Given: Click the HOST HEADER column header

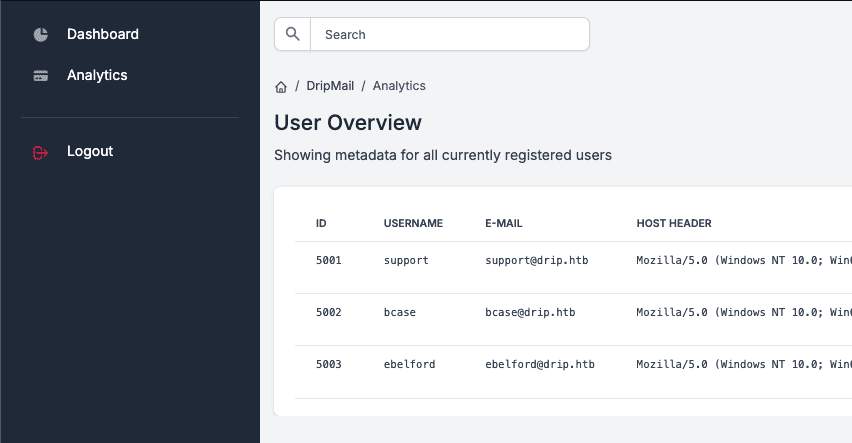Looking at the screenshot, I should click(674, 223).
